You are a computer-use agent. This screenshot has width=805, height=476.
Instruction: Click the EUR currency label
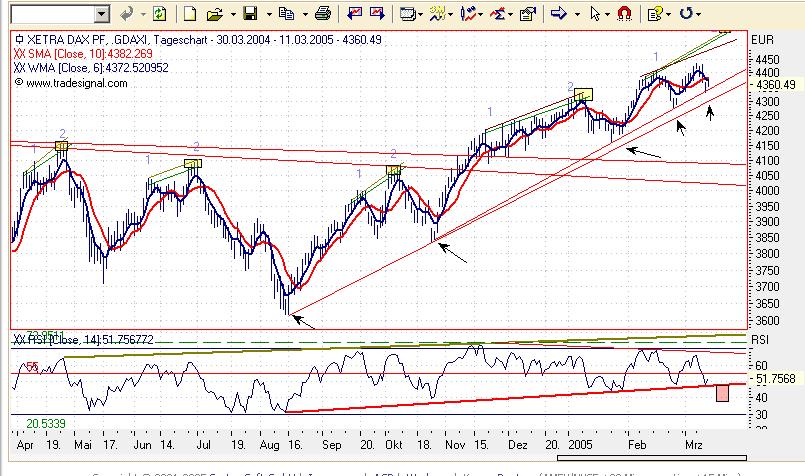click(x=762, y=40)
